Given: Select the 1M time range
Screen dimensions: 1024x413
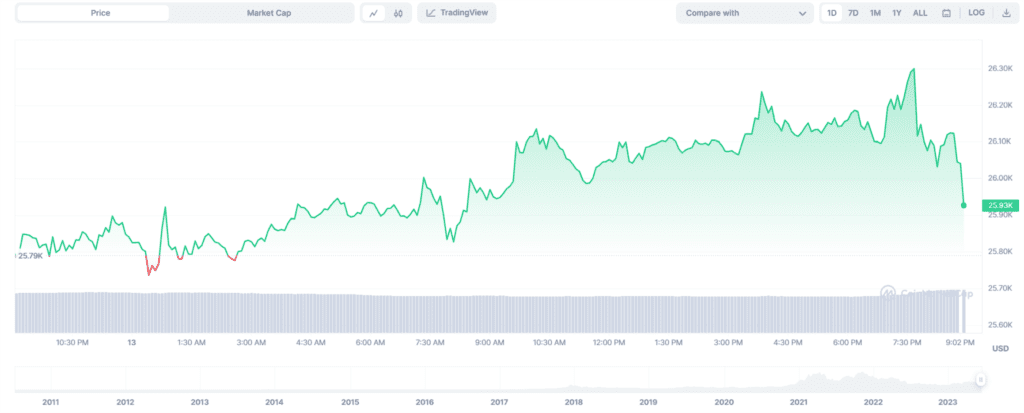Looking at the screenshot, I should (x=875, y=13).
